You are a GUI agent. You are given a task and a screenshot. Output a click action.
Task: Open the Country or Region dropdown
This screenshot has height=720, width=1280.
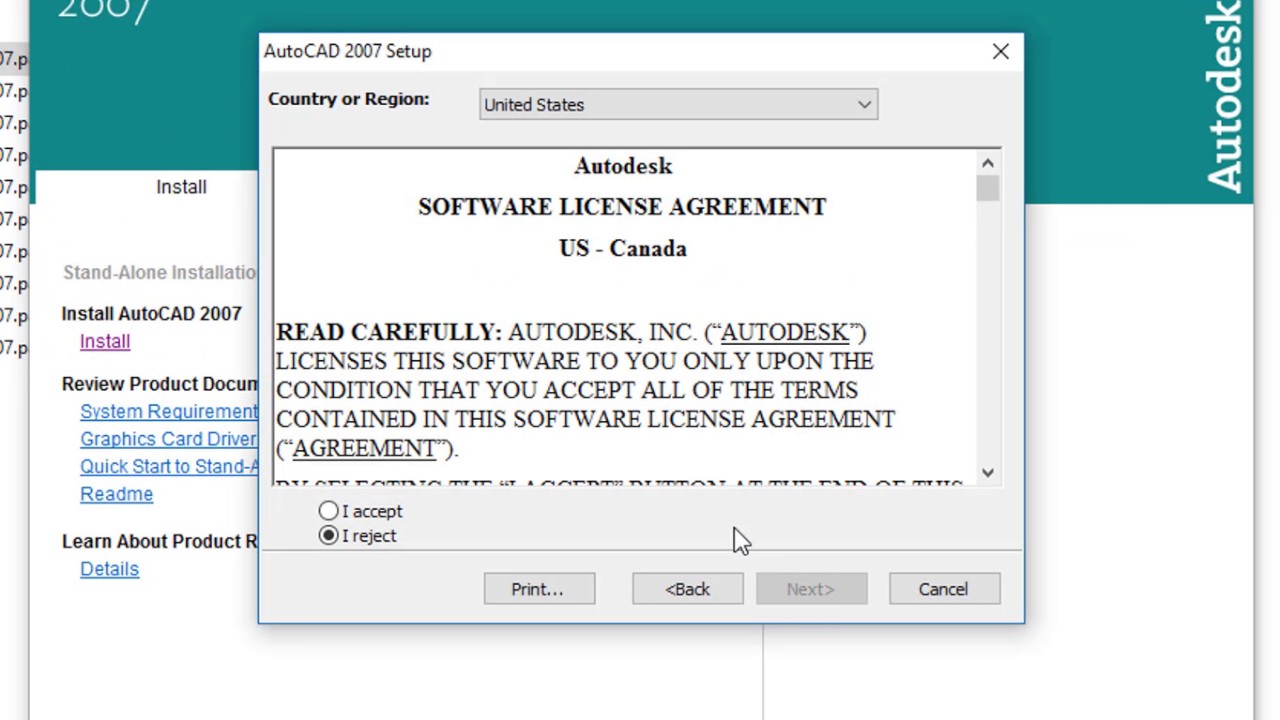[678, 105]
